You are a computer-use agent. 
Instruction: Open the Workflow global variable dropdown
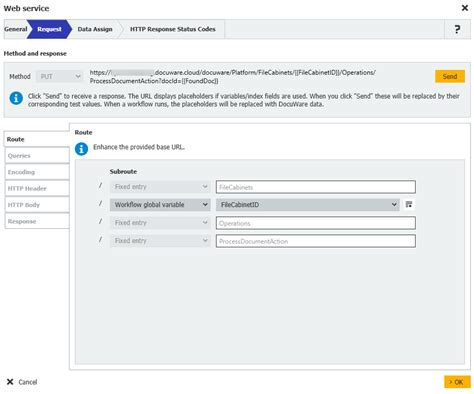[160, 205]
